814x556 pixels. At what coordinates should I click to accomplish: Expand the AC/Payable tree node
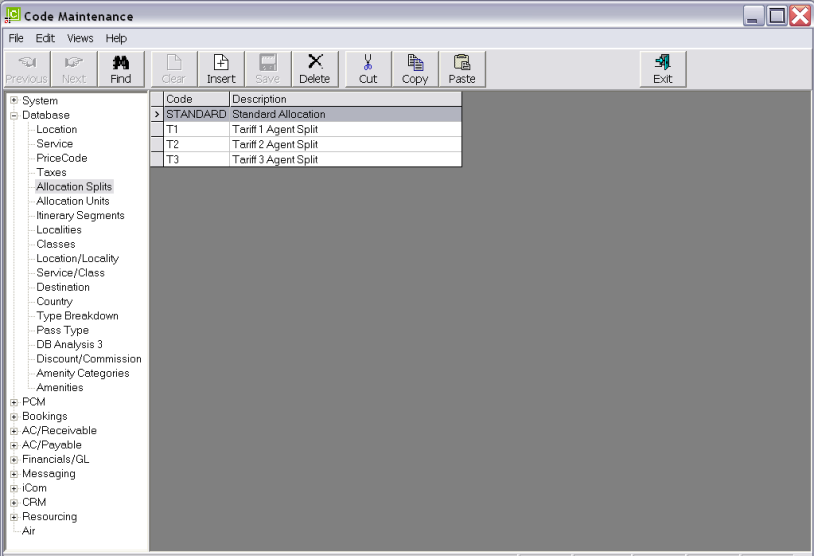click(14, 445)
